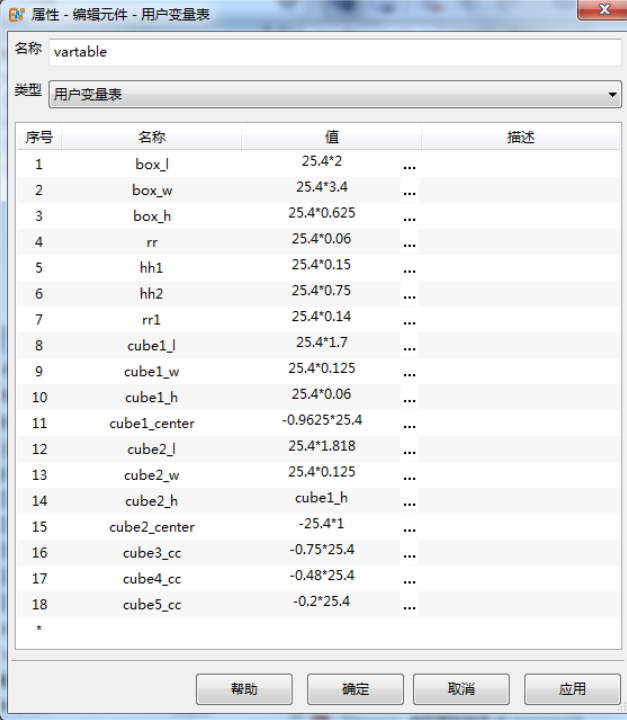This screenshot has height=720, width=627.
Task: Open ellipsis editor for hh2 row
Action: pyautogui.click(x=409, y=294)
